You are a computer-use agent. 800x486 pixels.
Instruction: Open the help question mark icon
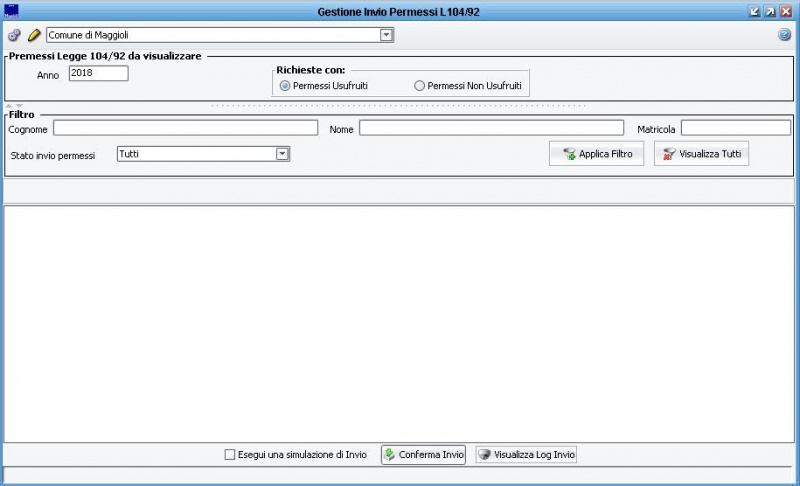click(784, 35)
